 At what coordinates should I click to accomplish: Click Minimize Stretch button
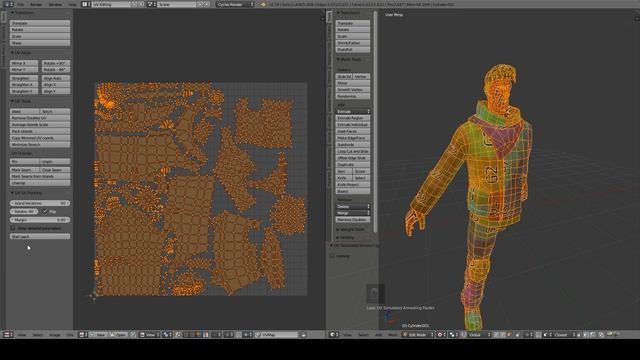click(40, 144)
